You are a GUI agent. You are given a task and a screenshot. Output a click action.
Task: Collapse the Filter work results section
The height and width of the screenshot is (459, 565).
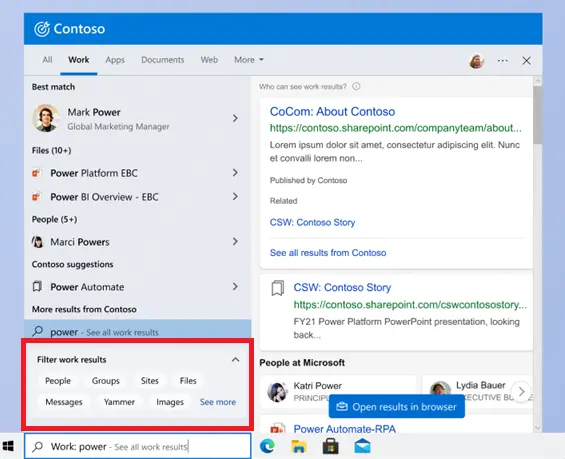[235, 360]
